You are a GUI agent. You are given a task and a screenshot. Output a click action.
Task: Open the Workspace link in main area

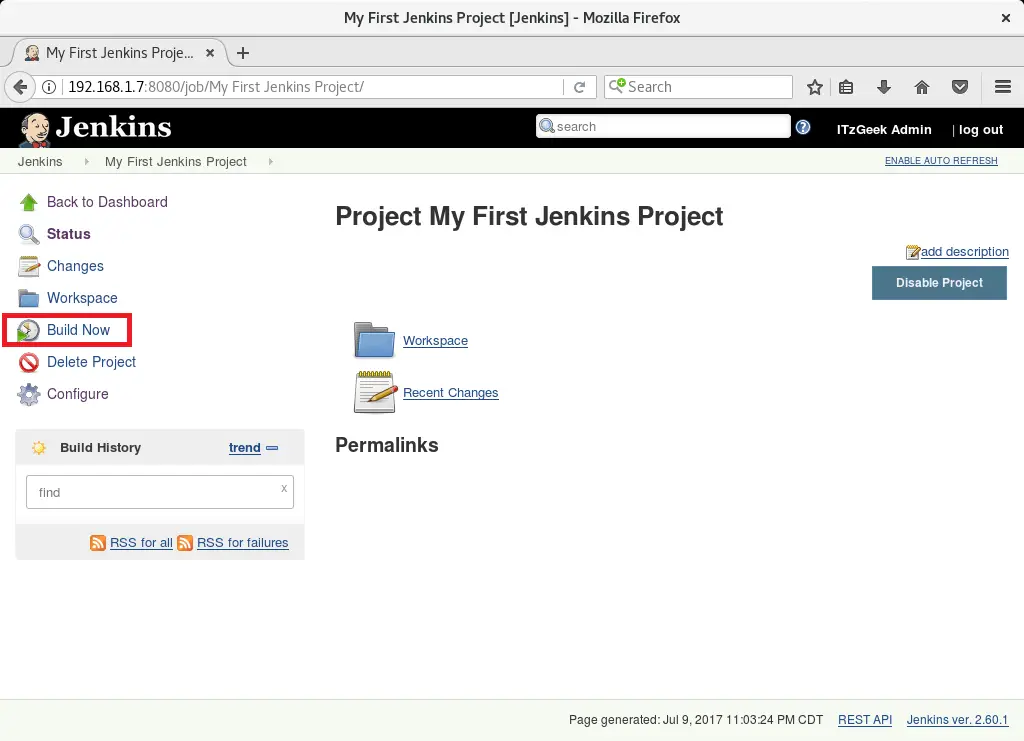tap(435, 341)
